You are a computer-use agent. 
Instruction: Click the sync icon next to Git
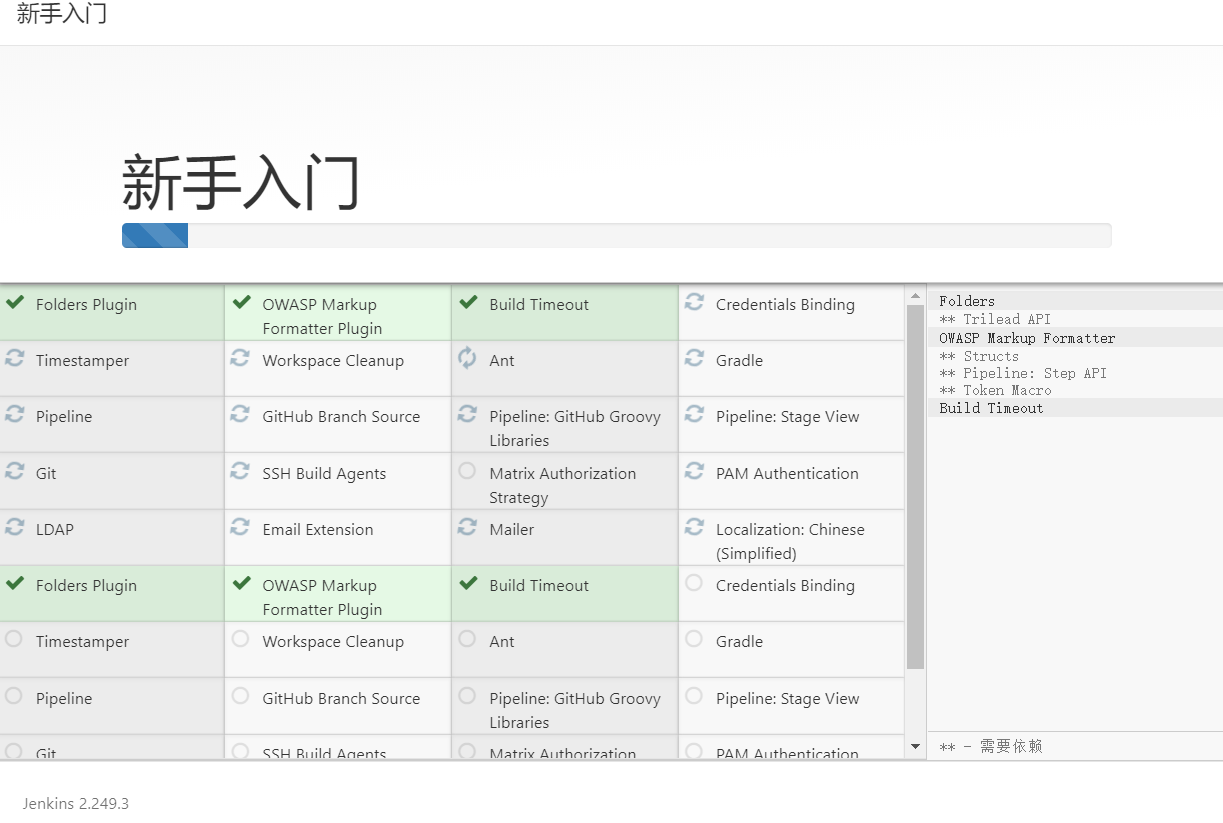14,471
